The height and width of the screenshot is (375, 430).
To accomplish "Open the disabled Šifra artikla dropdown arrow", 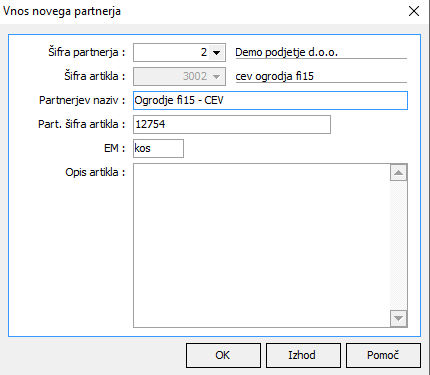I will click(216, 77).
